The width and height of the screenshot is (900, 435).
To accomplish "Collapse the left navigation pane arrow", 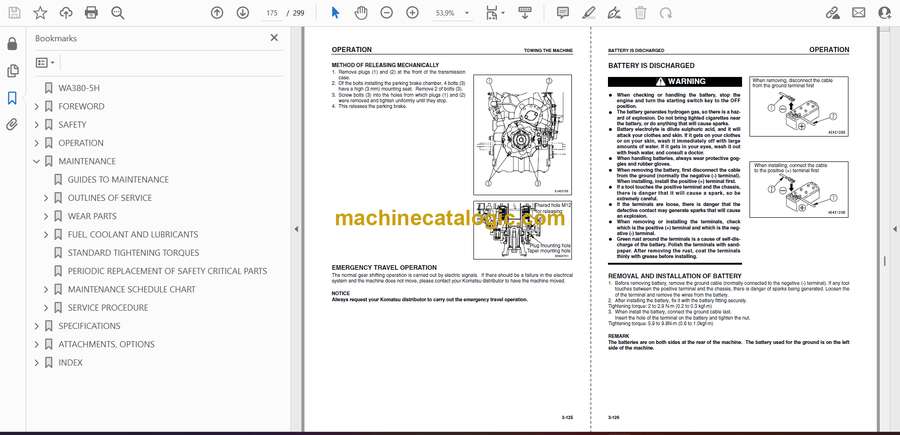I will pos(296,229).
